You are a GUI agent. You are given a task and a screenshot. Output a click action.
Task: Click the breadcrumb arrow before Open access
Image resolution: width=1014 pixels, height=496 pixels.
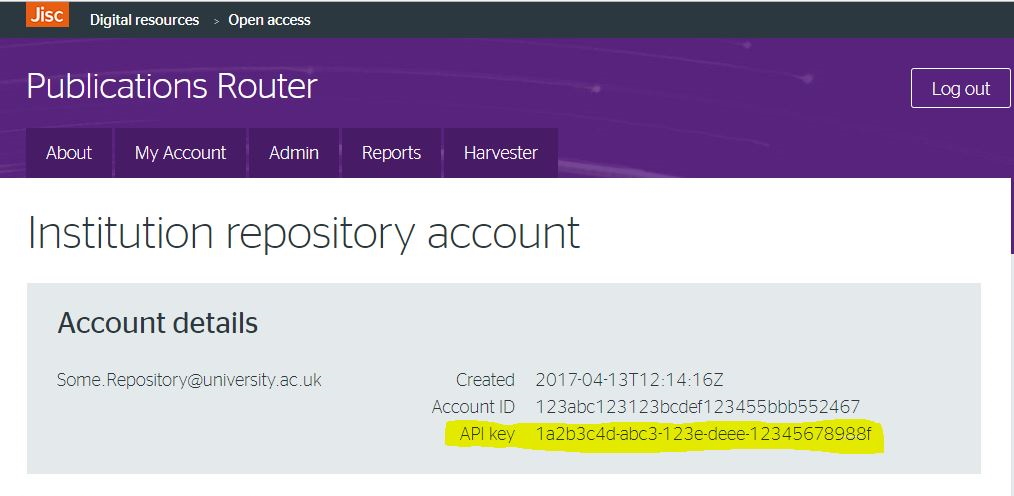(216, 21)
